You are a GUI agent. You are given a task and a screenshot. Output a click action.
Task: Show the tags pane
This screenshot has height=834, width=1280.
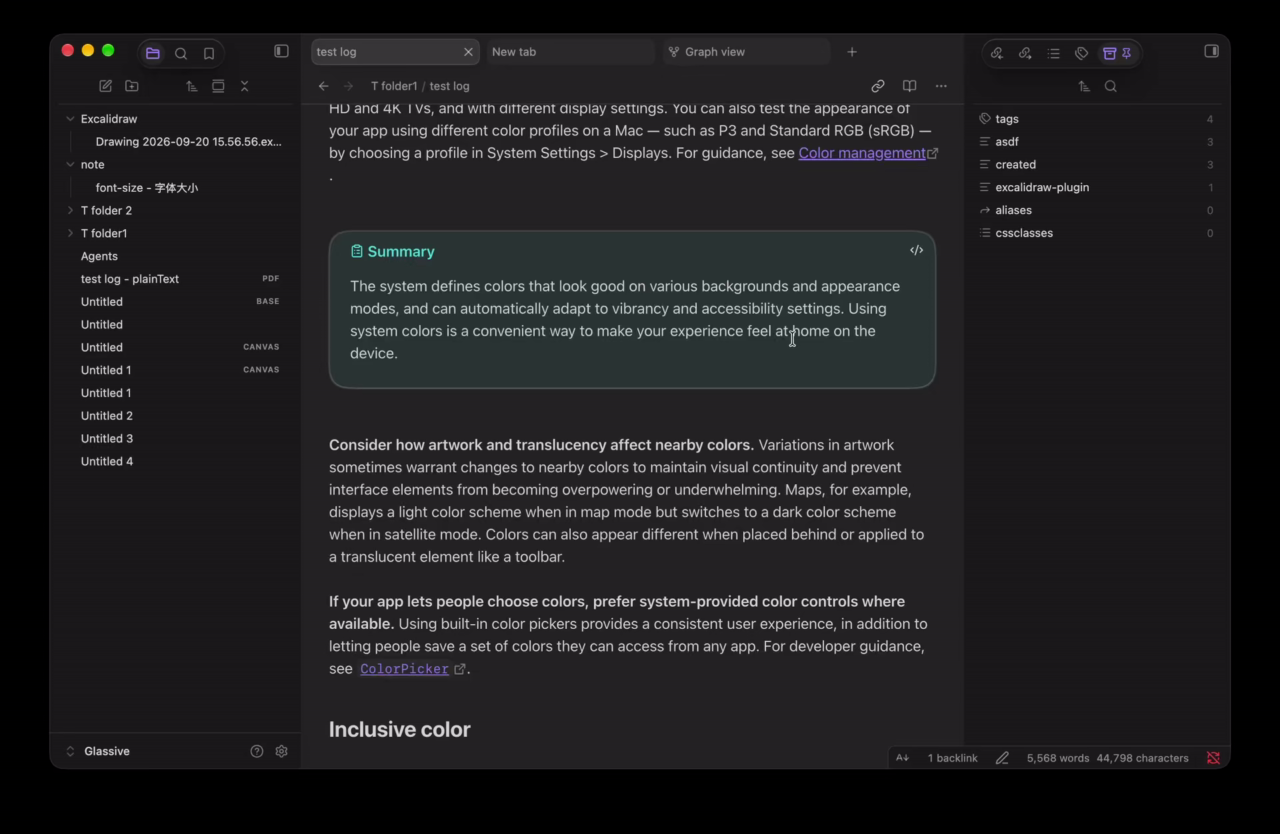1081,53
